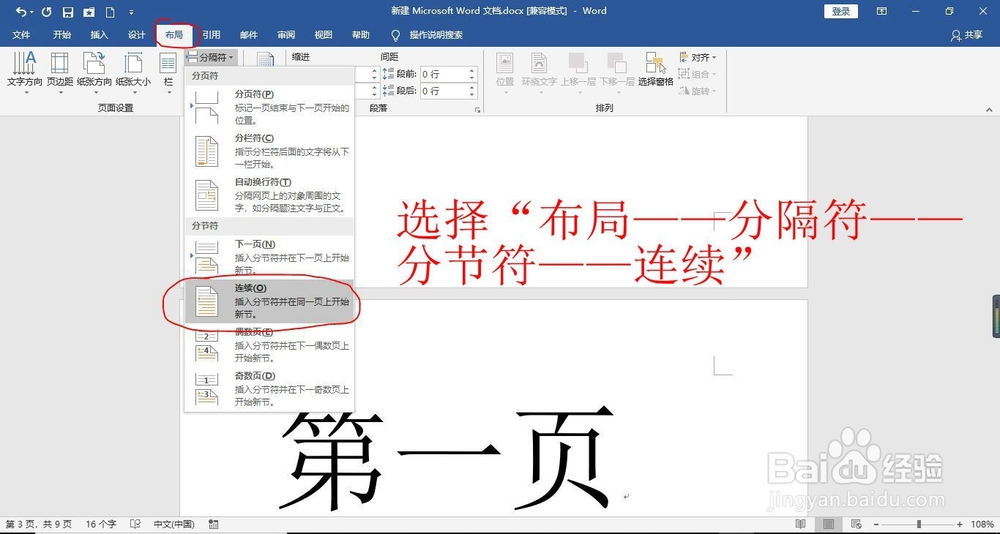This screenshot has width=1000, height=534.
Task: Switch to Print Layout view icon
Action: pos(828,524)
